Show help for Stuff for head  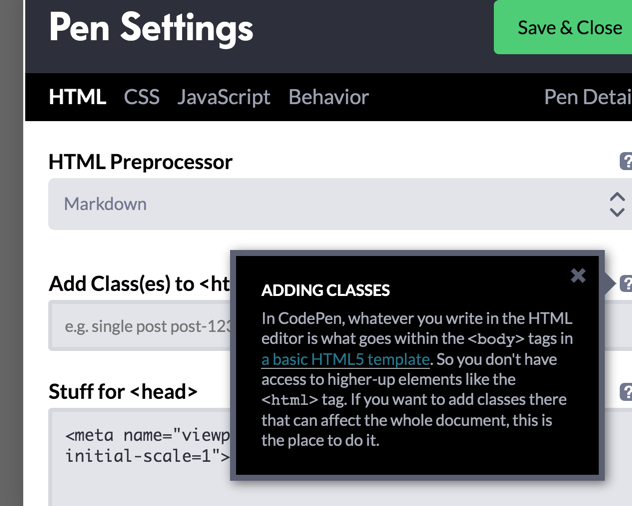626,391
